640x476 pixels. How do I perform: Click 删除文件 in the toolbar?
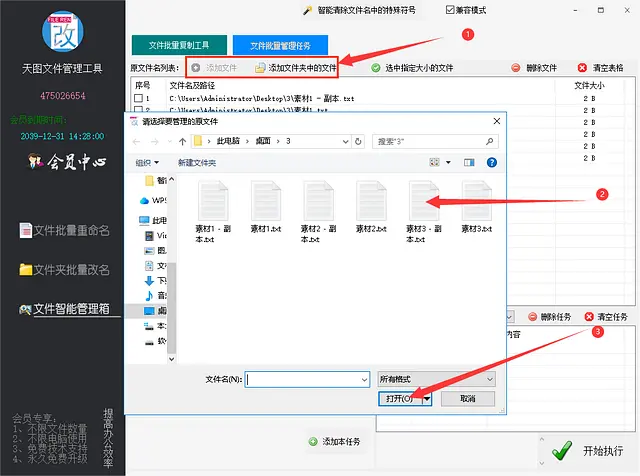click(534, 68)
